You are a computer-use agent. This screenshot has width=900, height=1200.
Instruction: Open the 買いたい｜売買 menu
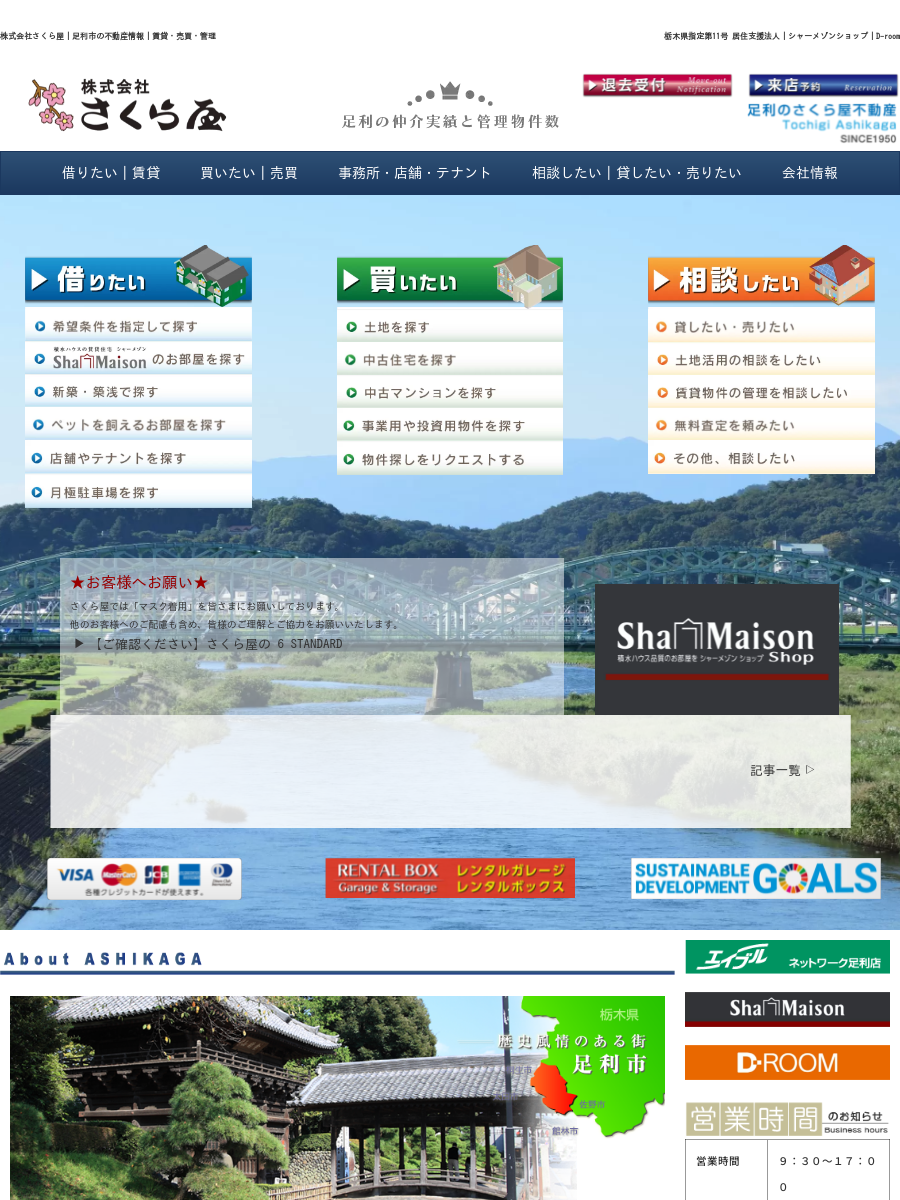tap(249, 173)
